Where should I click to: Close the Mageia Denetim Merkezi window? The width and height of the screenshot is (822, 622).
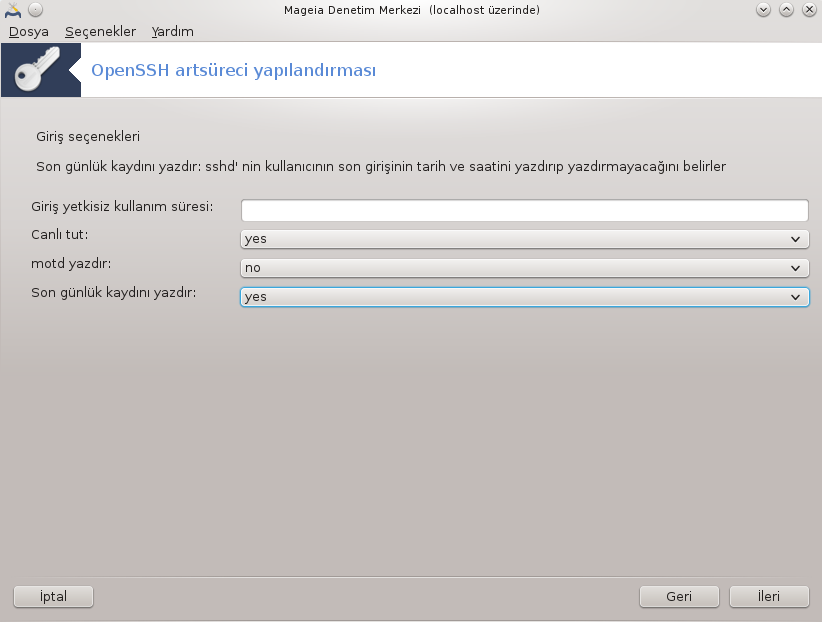(x=809, y=9)
